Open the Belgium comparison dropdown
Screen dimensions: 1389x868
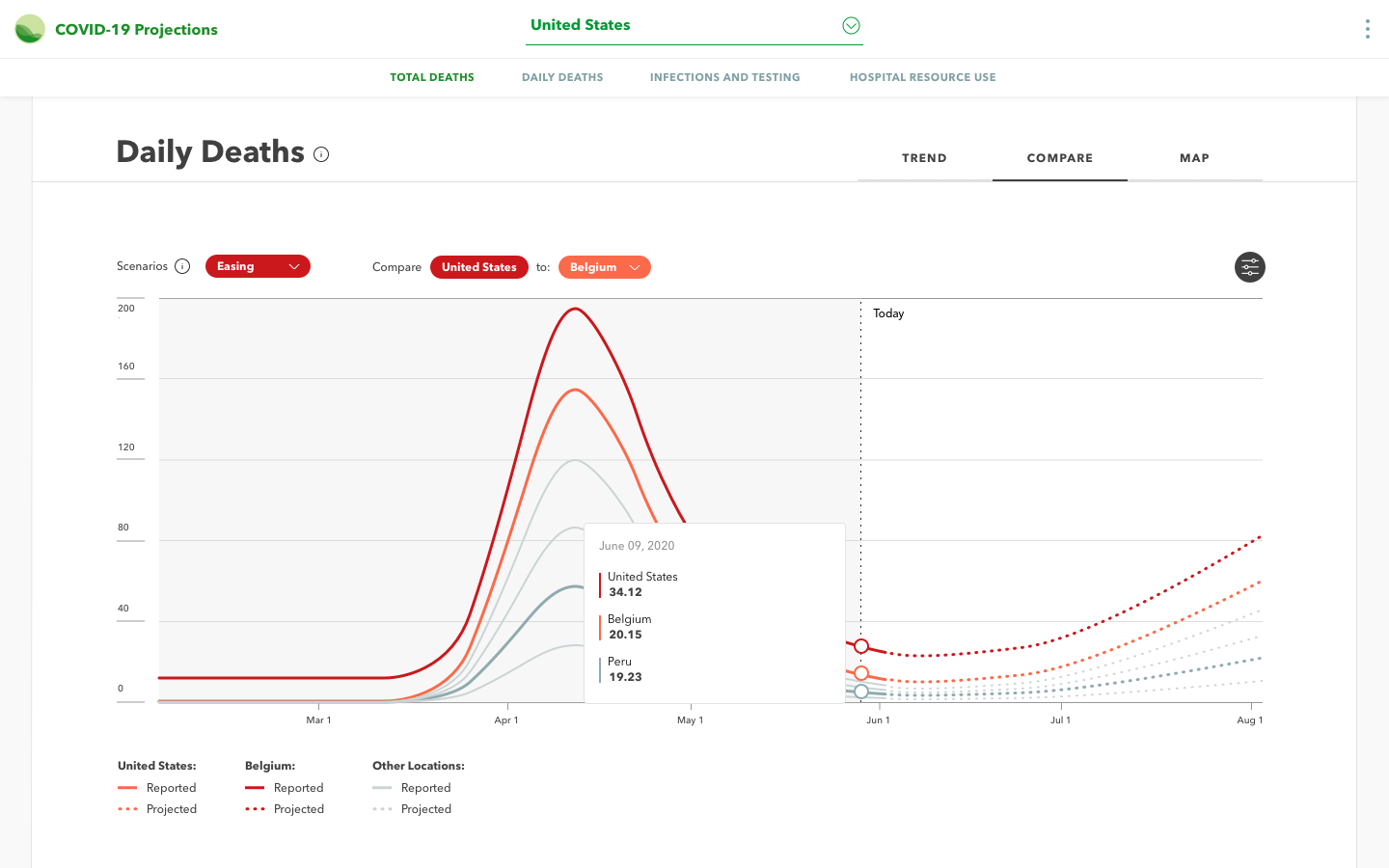click(x=605, y=266)
